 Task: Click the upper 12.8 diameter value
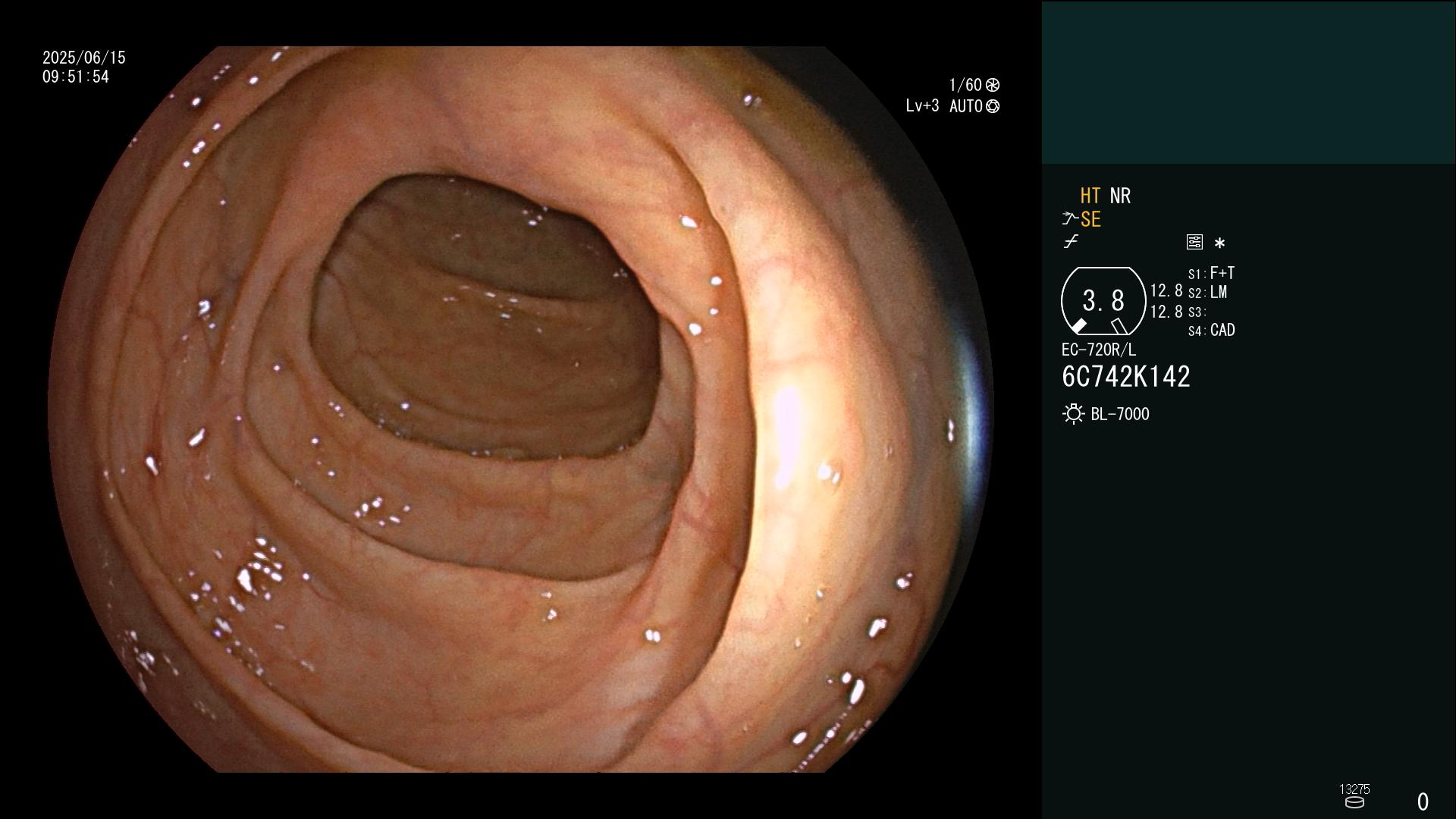pyautogui.click(x=1166, y=290)
